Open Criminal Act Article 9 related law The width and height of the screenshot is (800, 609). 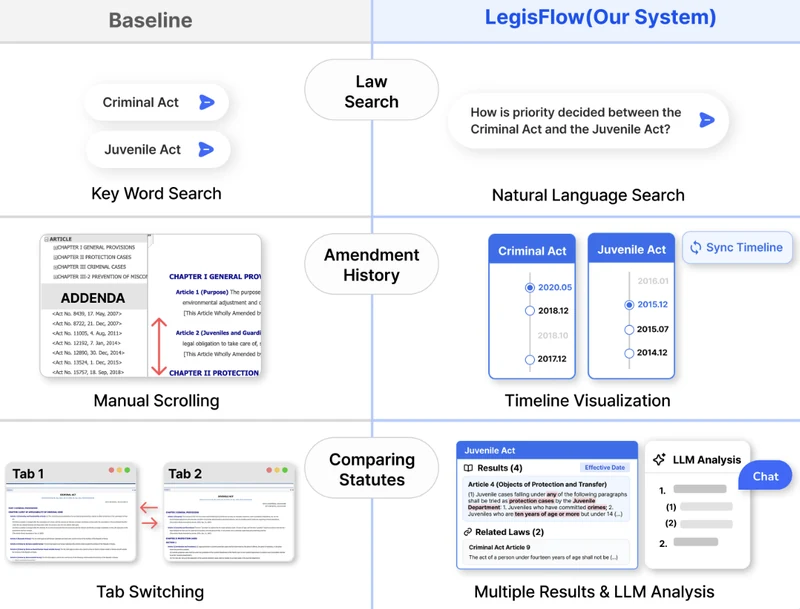pyautogui.click(x=546, y=552)
